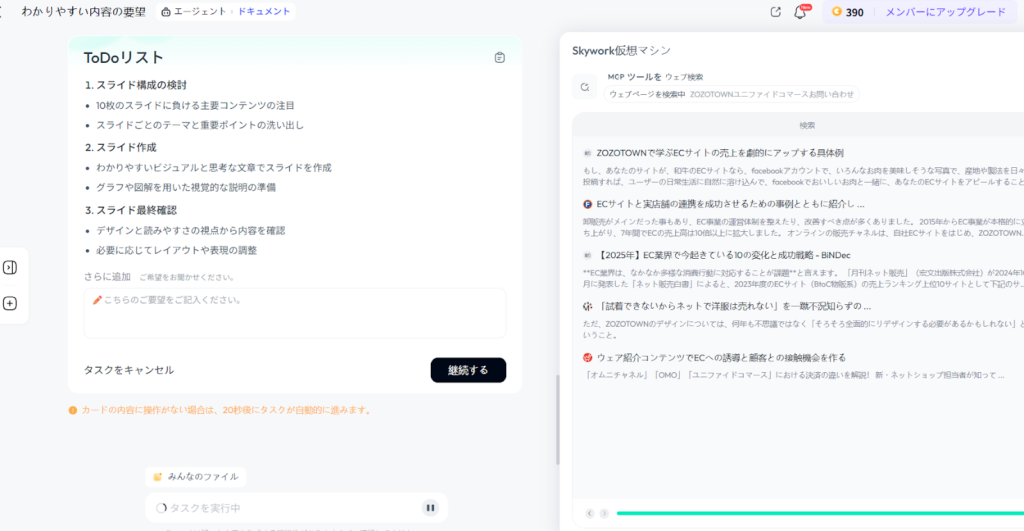The image size is (1024, 531).
Task: Click the 390 credits coin icon
Action: pos(837,12)
